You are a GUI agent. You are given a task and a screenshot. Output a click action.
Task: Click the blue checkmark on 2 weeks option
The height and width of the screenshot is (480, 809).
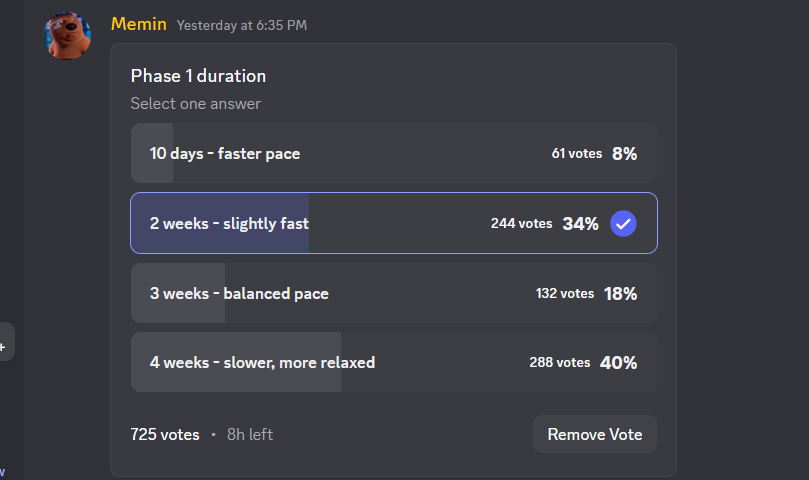click(623, 223)
